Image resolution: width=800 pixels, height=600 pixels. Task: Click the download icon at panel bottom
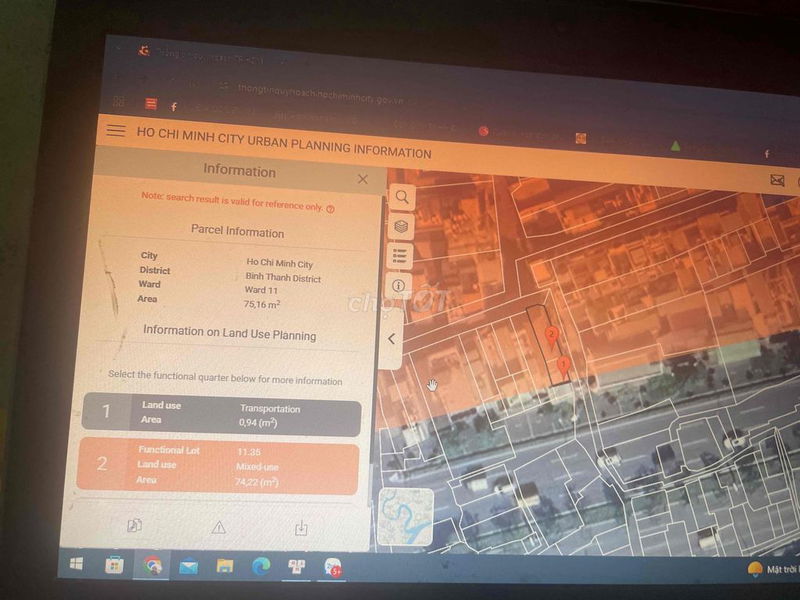[x=300, y=528]
